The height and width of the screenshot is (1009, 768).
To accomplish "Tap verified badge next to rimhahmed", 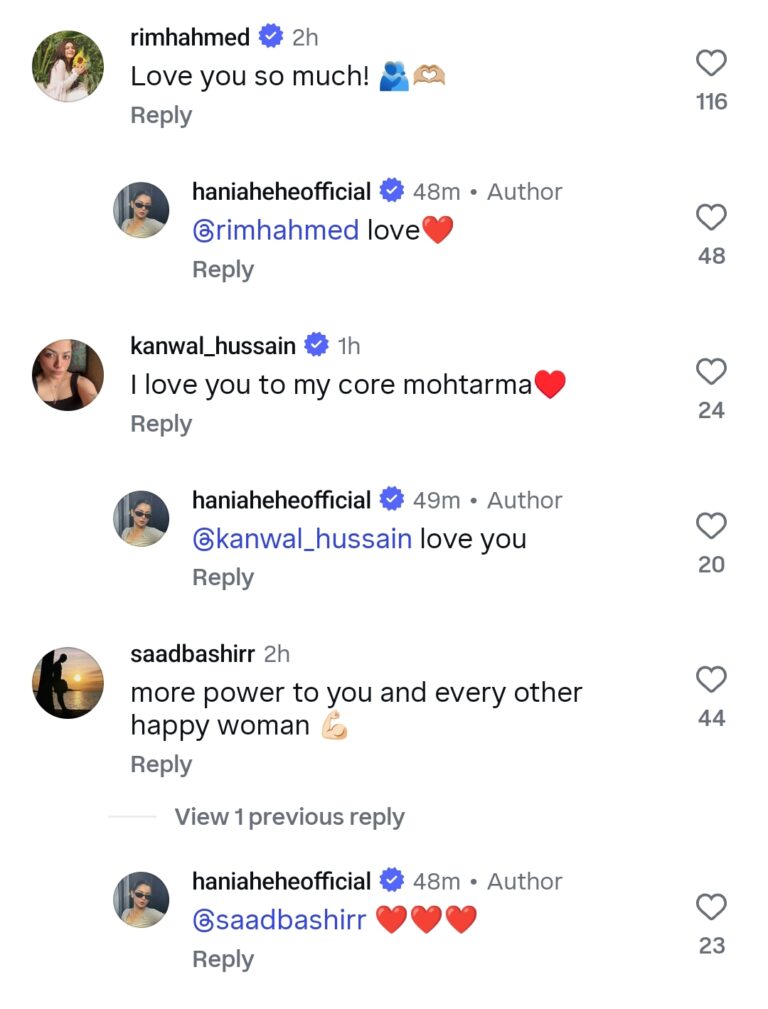I will [270, 37].
